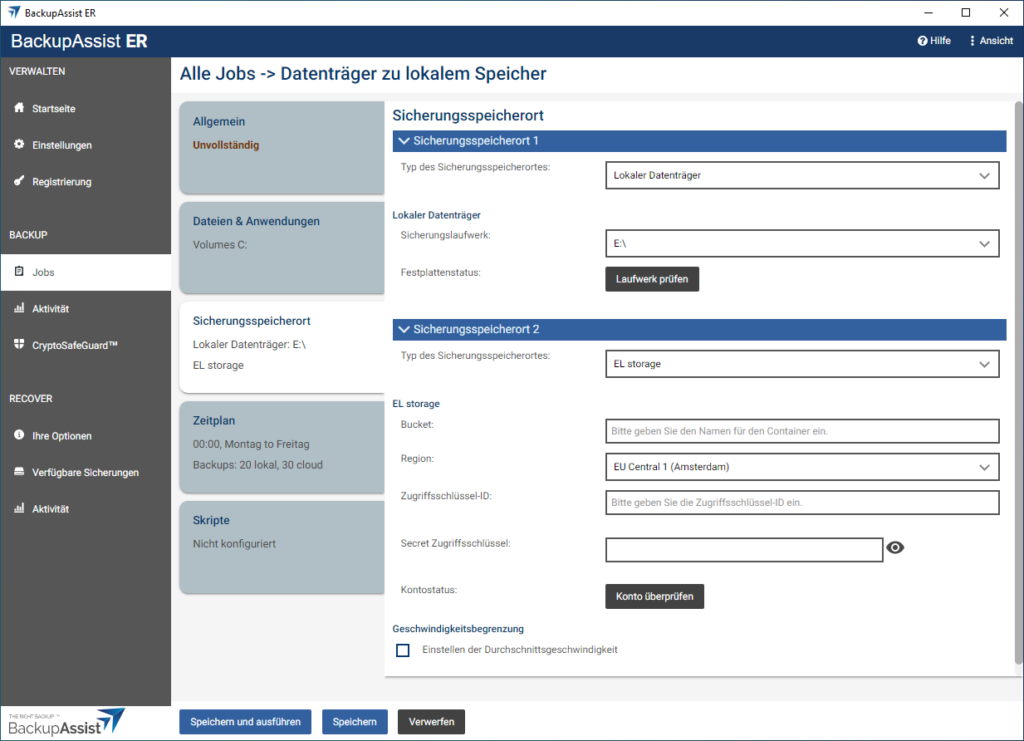Click the Bucket name input field
Viewport: 1024px width, 741px height.
(801, 431)
